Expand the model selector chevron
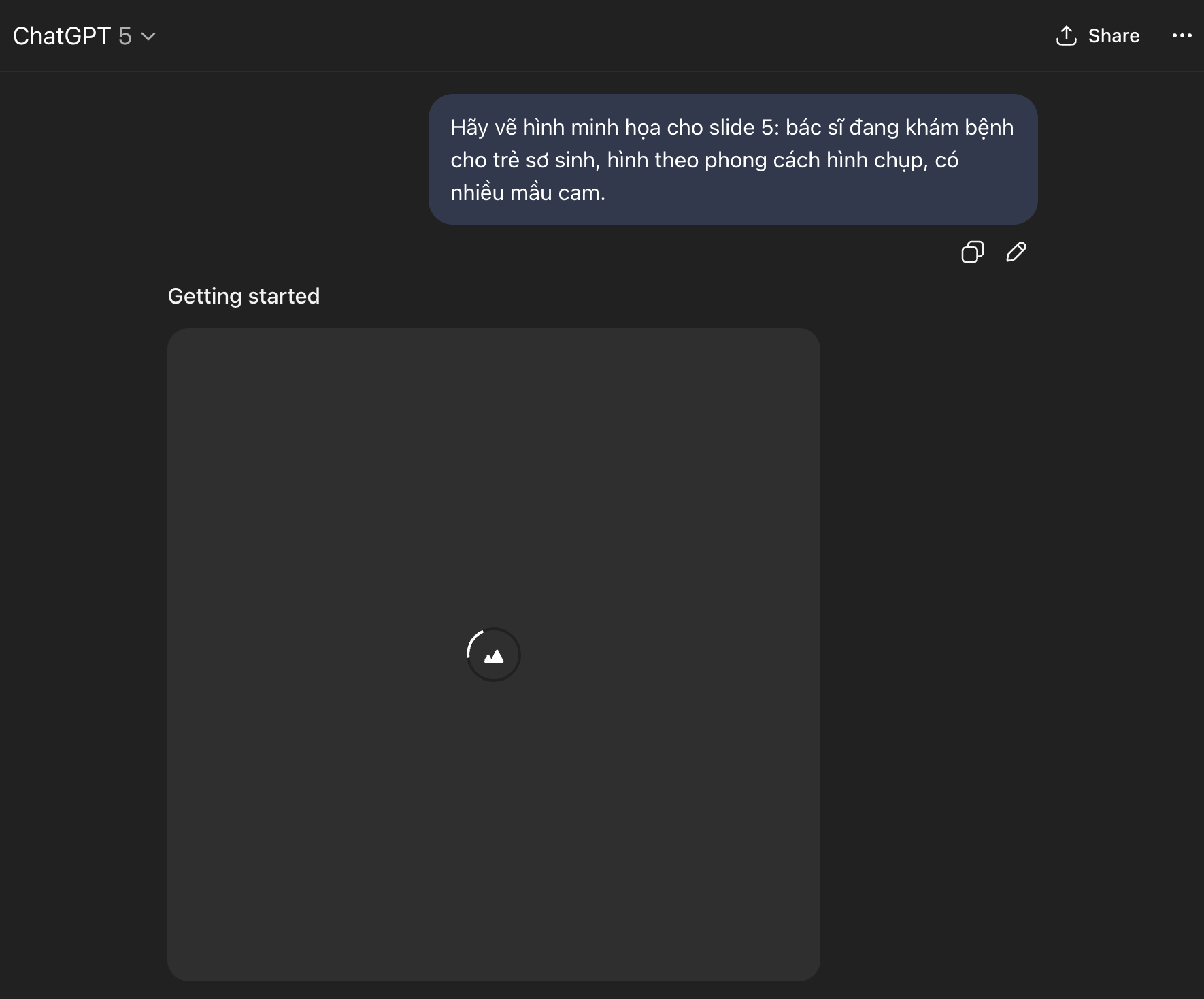The height and width of the screenshot is (999, 1204). pos(148,36)
